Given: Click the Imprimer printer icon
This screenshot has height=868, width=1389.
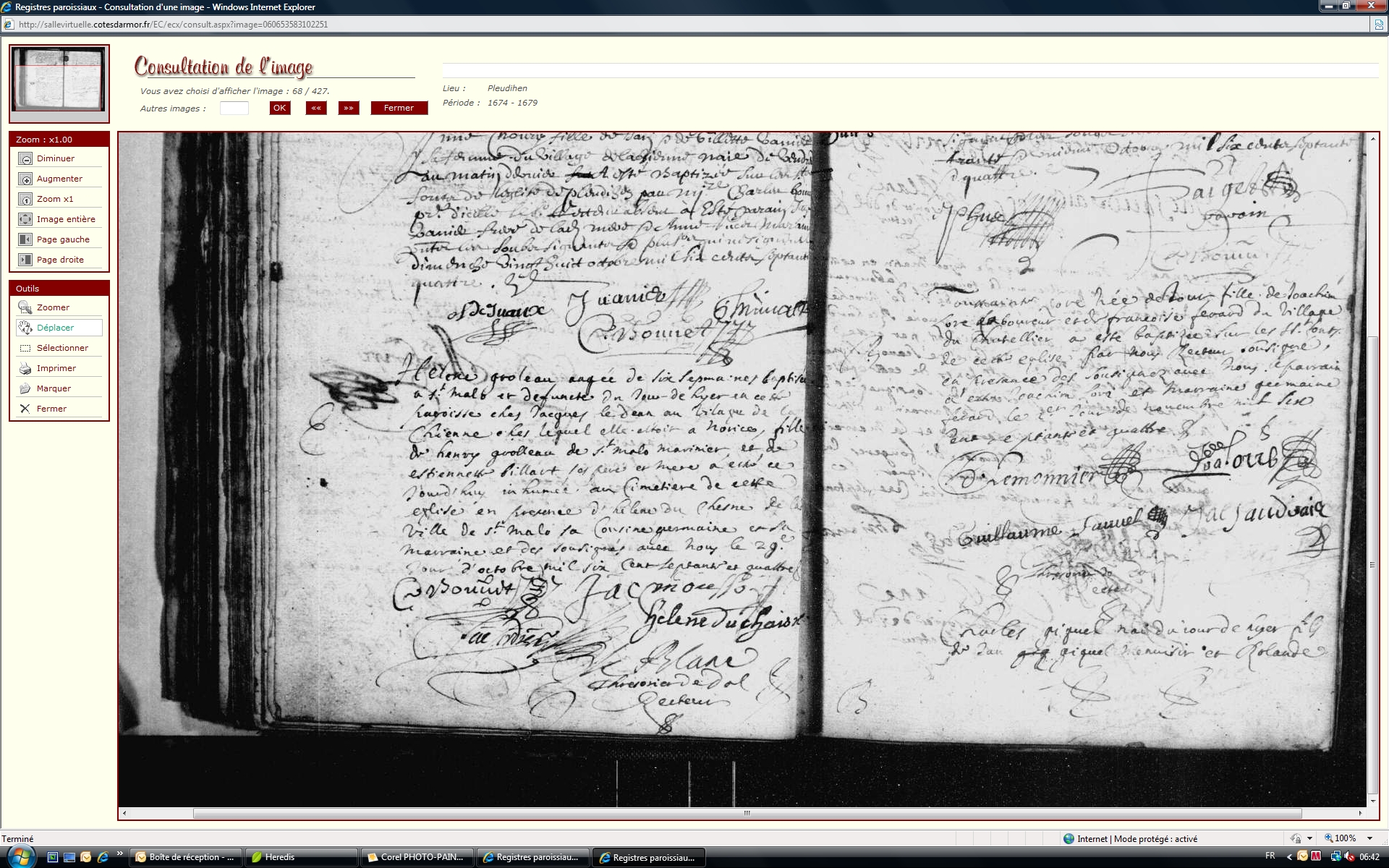Looking at the screenshot, I should 25,369.
